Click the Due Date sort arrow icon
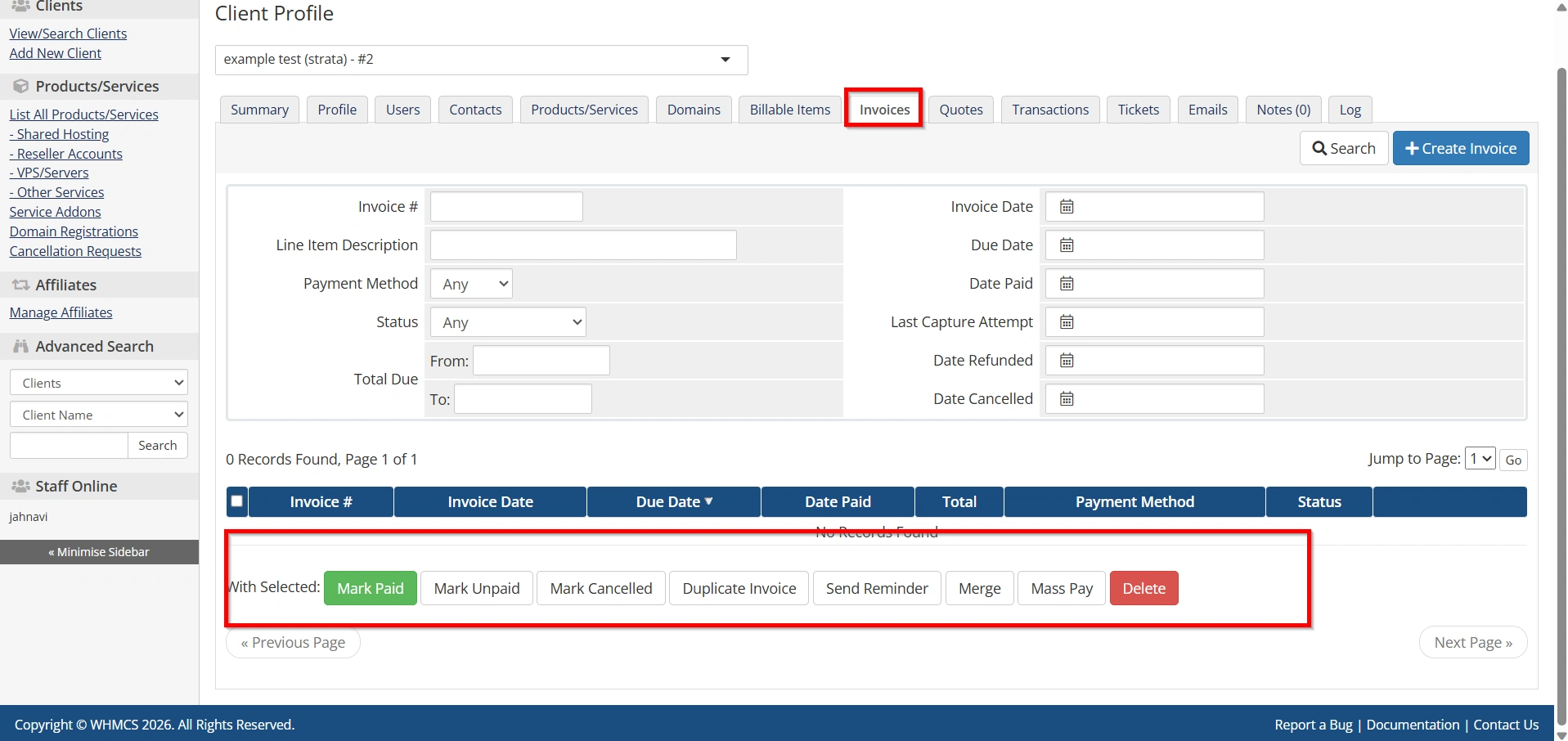This screenshot has height=741, width=1568. point(708,501)
